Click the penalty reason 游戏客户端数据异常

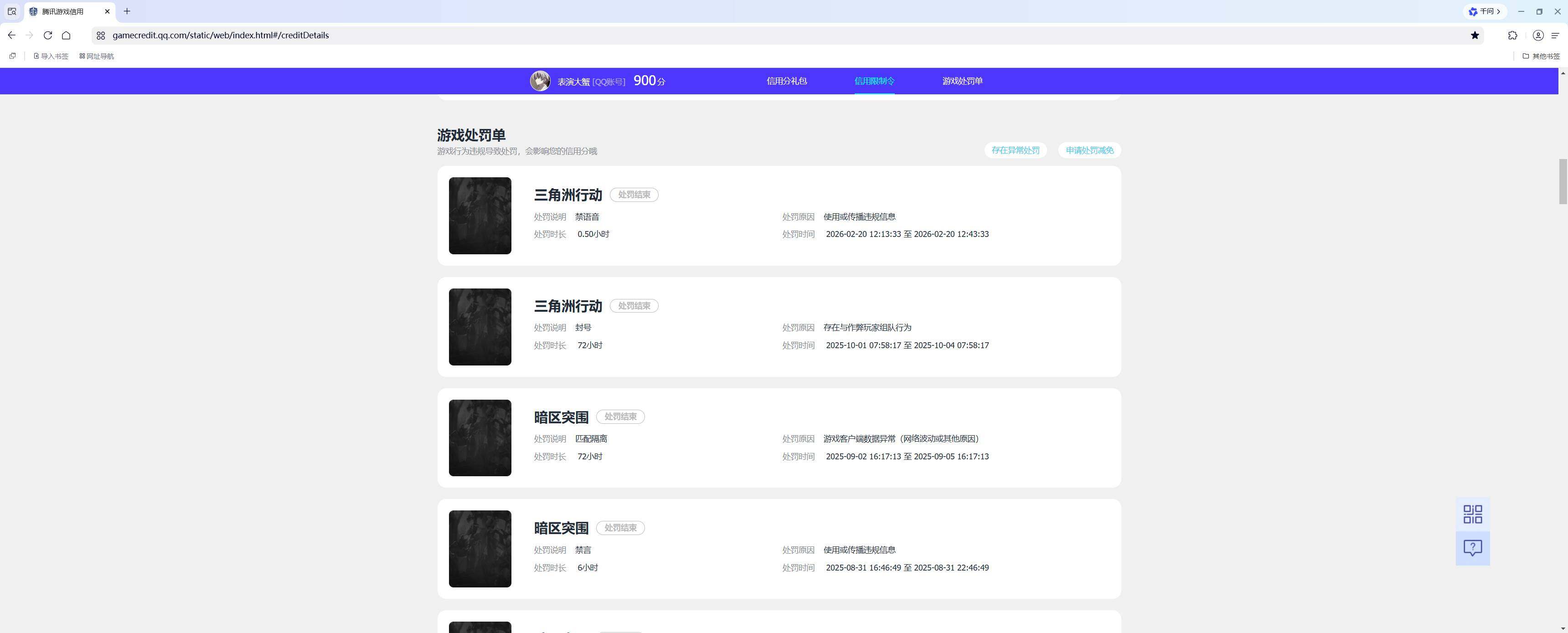click(x=901, y=439)
